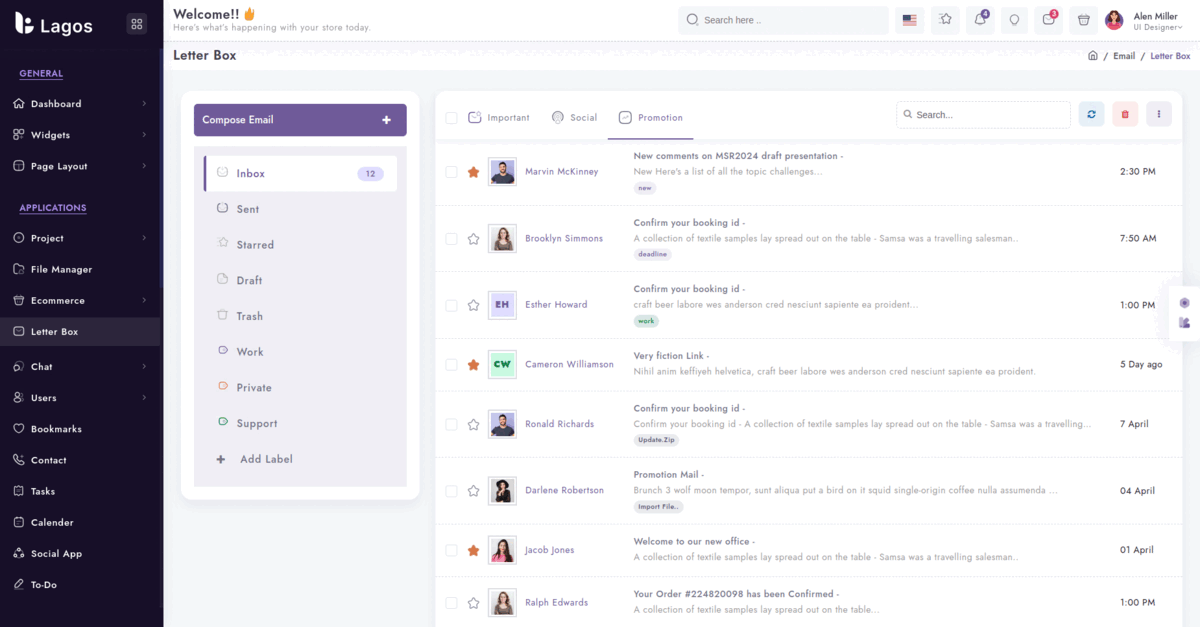Expand the Dashboard sidebar menu
Viewport: 1200px width, 627px height.
coord(80,104)
